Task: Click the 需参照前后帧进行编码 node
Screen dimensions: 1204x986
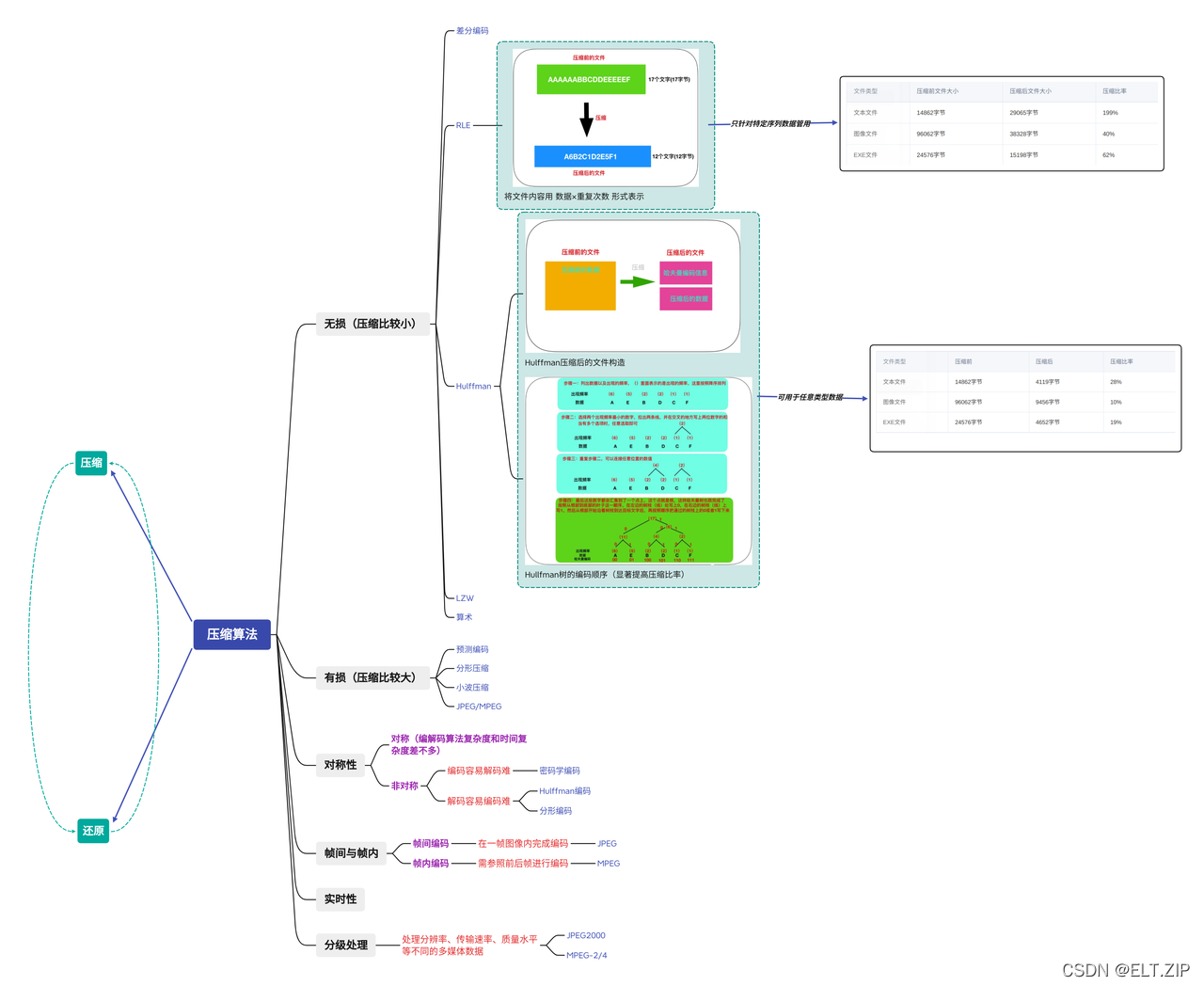Action: click(523, 863)
